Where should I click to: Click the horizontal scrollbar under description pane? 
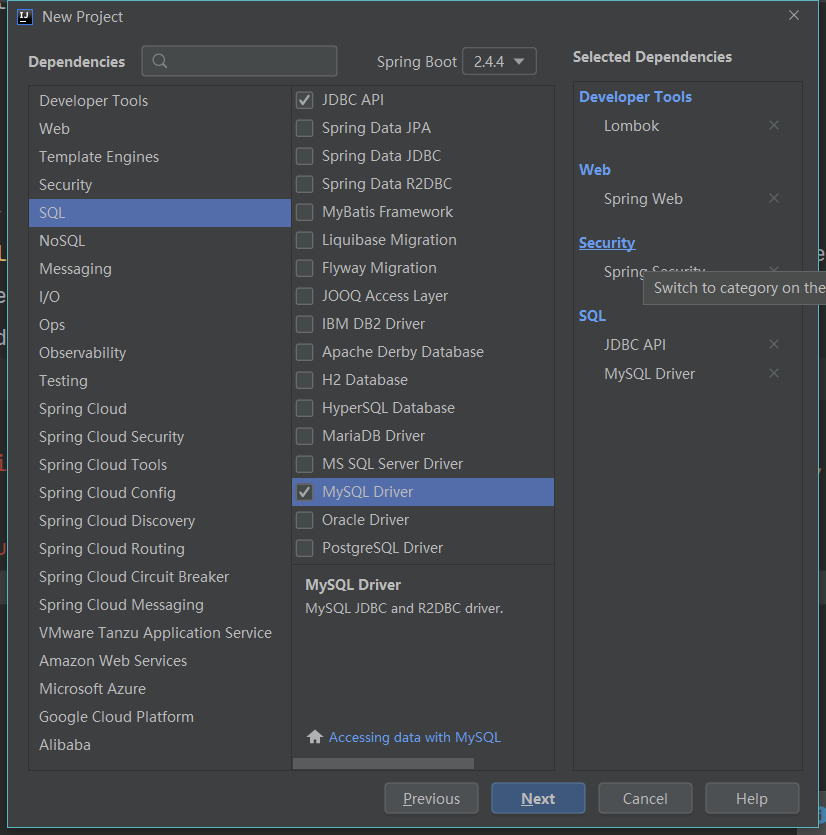click(x=383, y=764)
